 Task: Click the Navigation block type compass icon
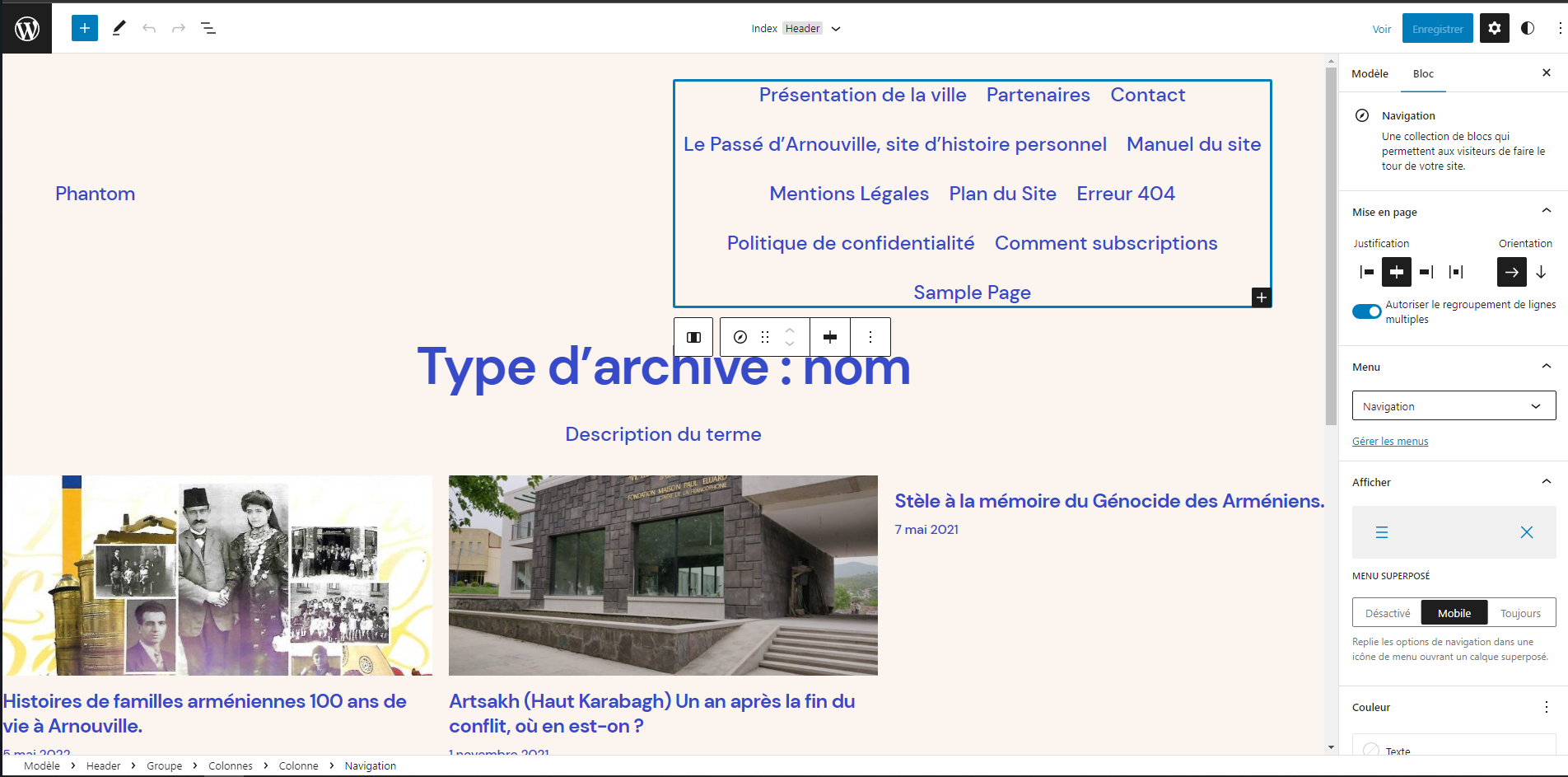point(740,337)
